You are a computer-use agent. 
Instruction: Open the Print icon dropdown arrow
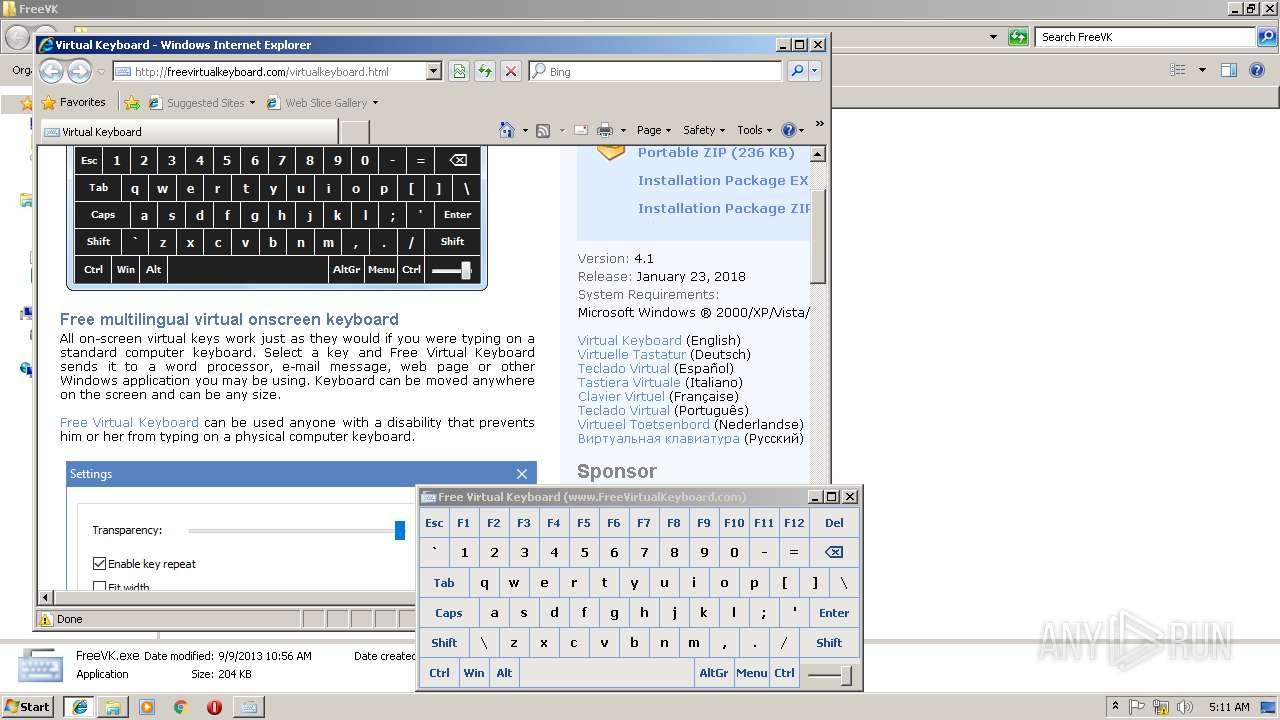coord(623,130)
